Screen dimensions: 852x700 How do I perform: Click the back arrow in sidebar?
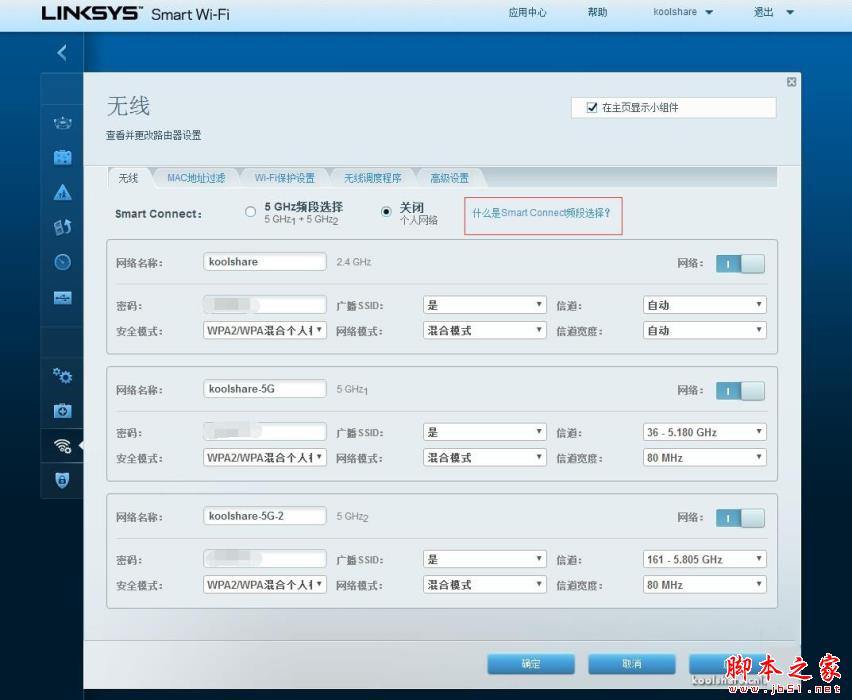(x=62, y=53)
